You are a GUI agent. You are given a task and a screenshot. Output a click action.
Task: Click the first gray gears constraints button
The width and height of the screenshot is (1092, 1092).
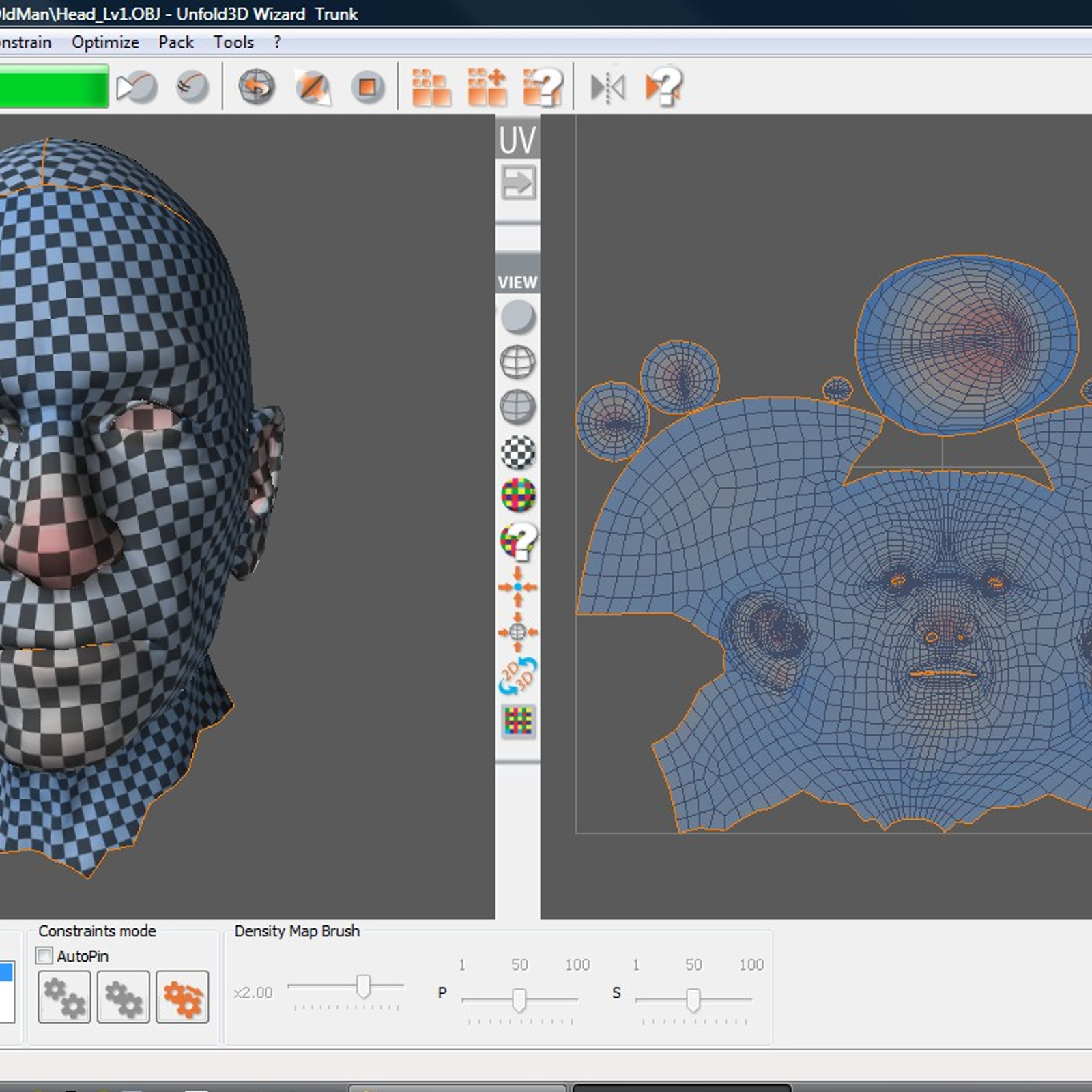click(64, 997)
